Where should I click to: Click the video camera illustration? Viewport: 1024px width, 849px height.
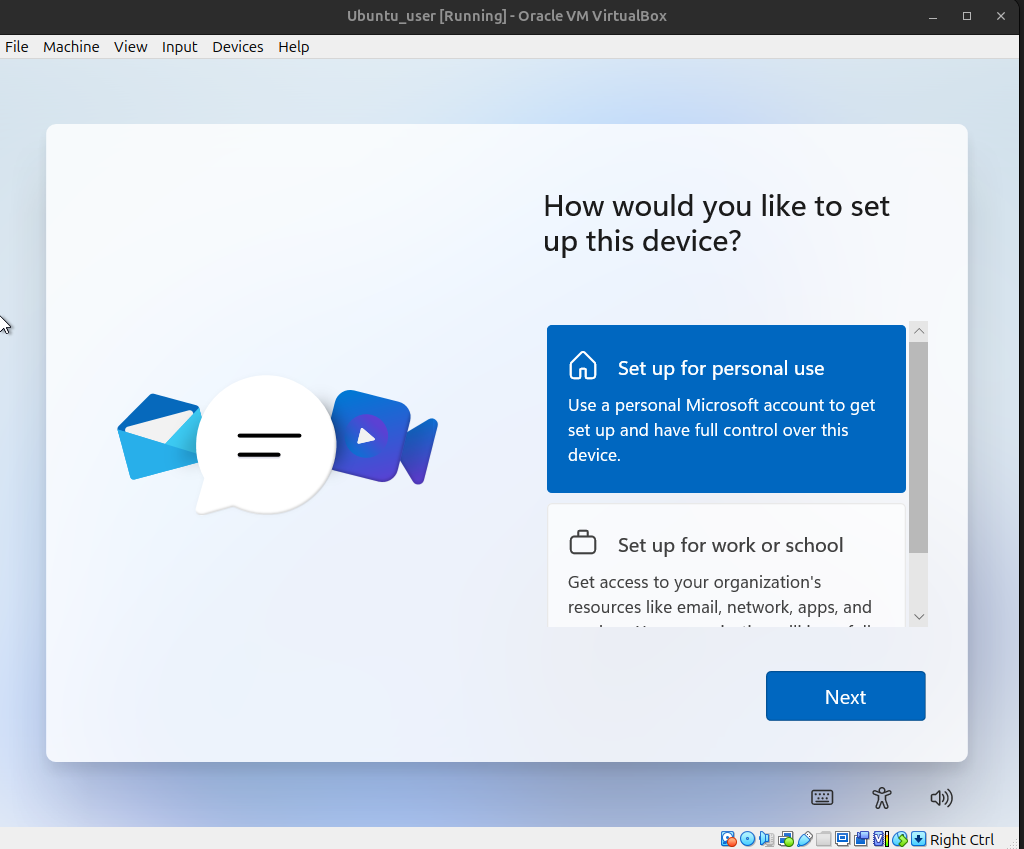point(384,436)
